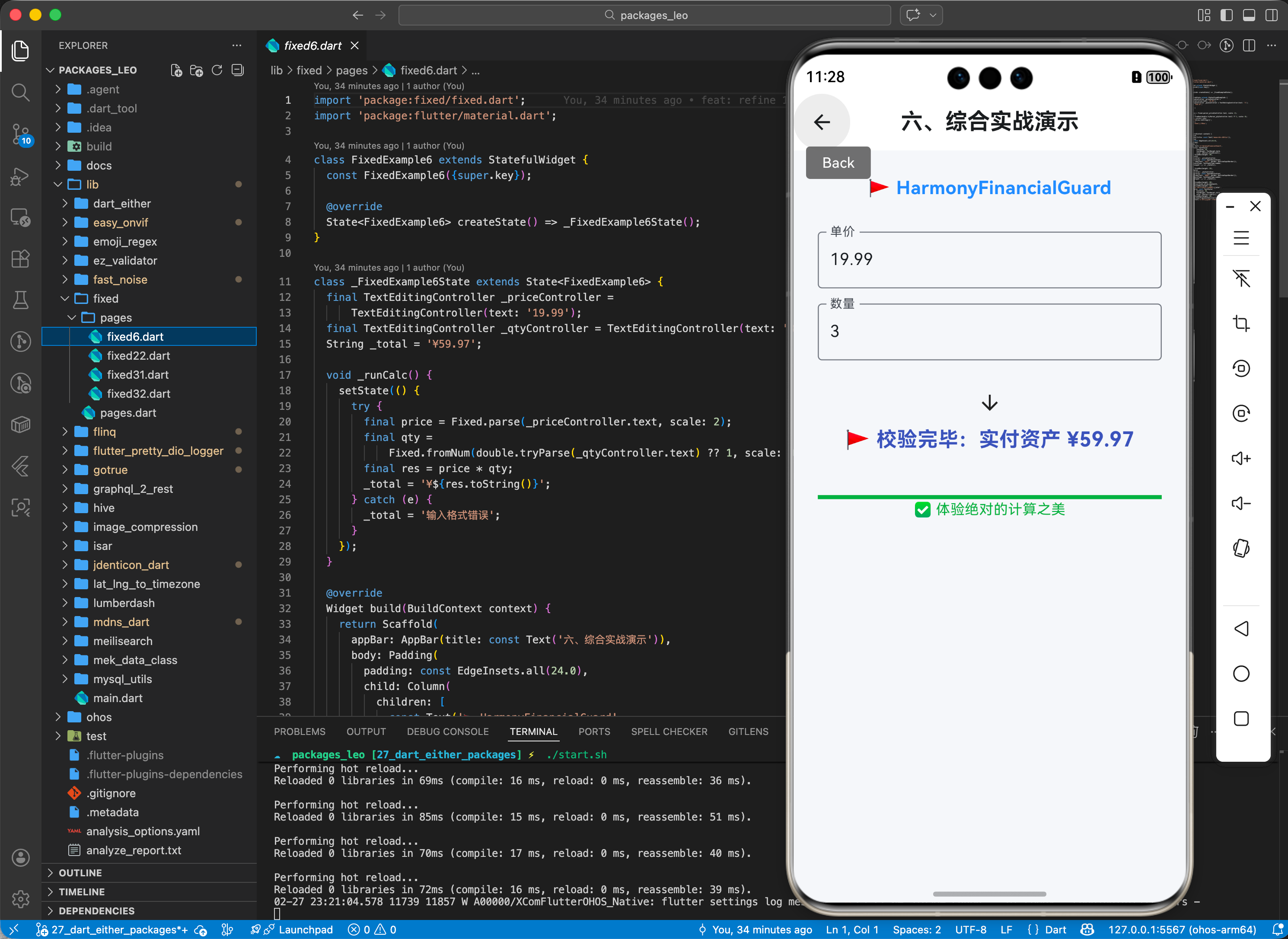Collapse the pages folder
This screenshot has height=939, width=1288.
(x=115, y=317)
